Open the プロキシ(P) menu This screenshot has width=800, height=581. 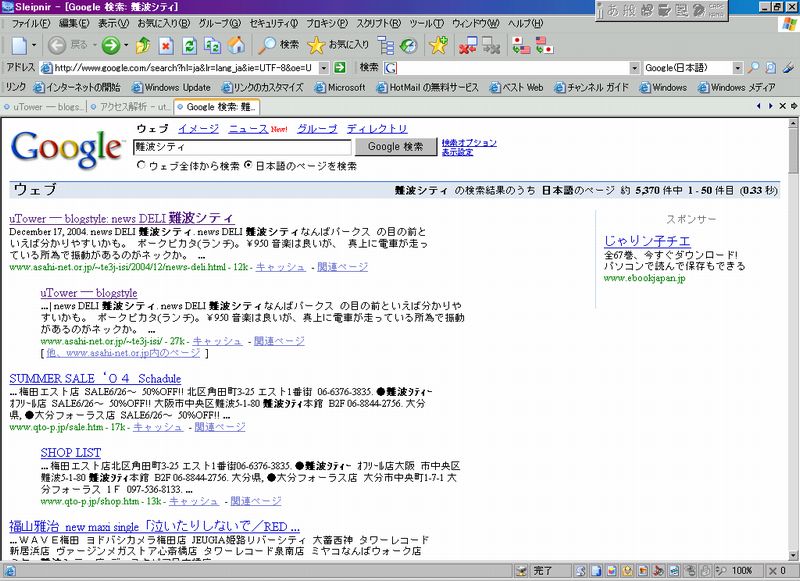point(327,23)
